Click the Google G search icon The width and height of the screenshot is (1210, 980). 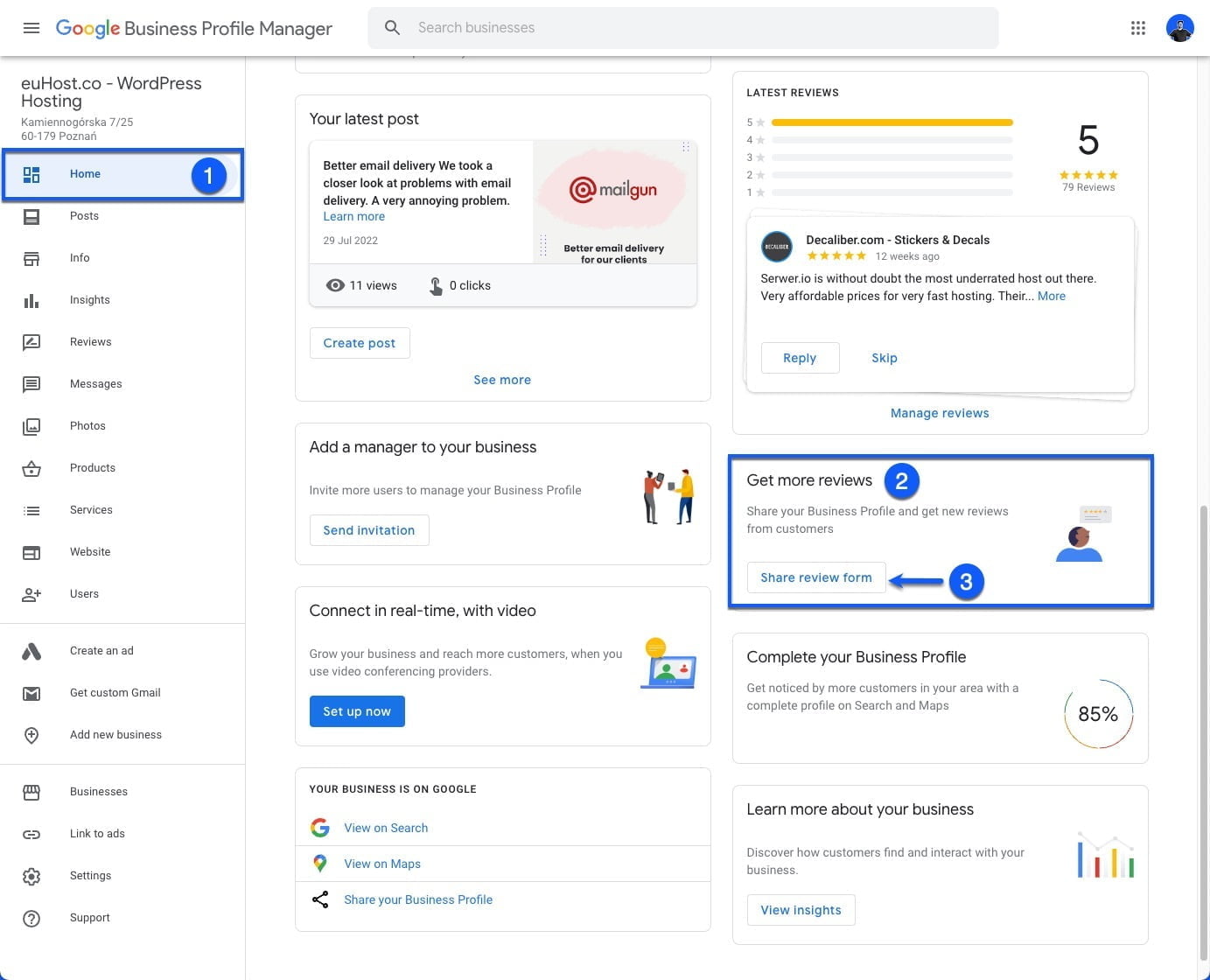[320, 828]
